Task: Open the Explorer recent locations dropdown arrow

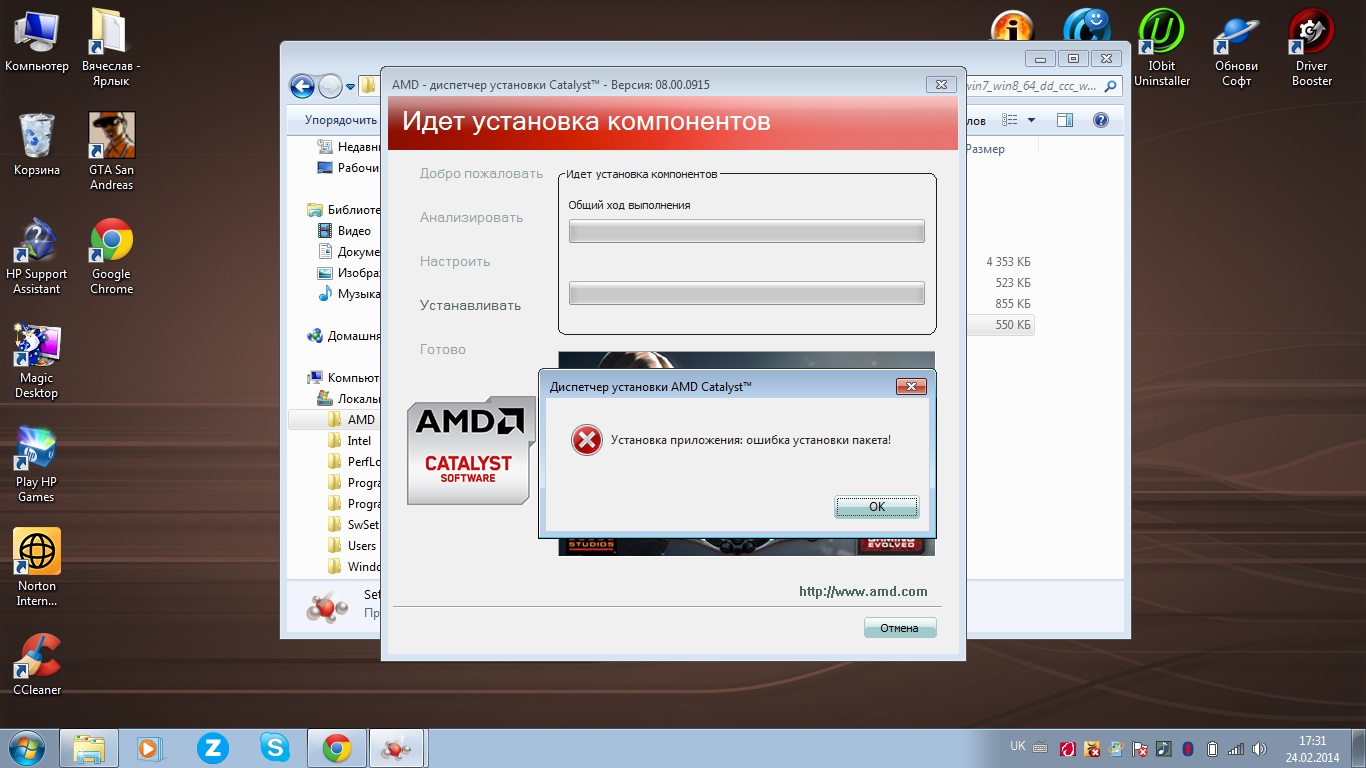Action: click(351, 87)
